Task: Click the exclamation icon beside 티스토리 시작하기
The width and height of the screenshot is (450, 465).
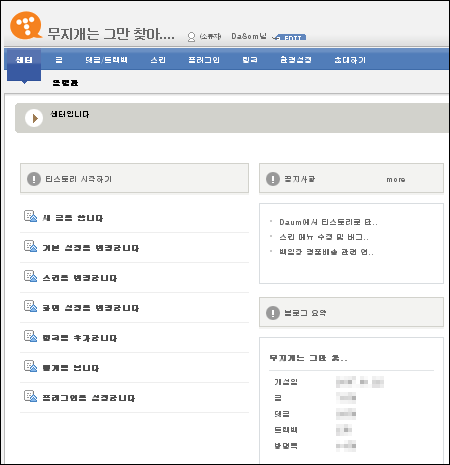Action: (x=34, y=179)
